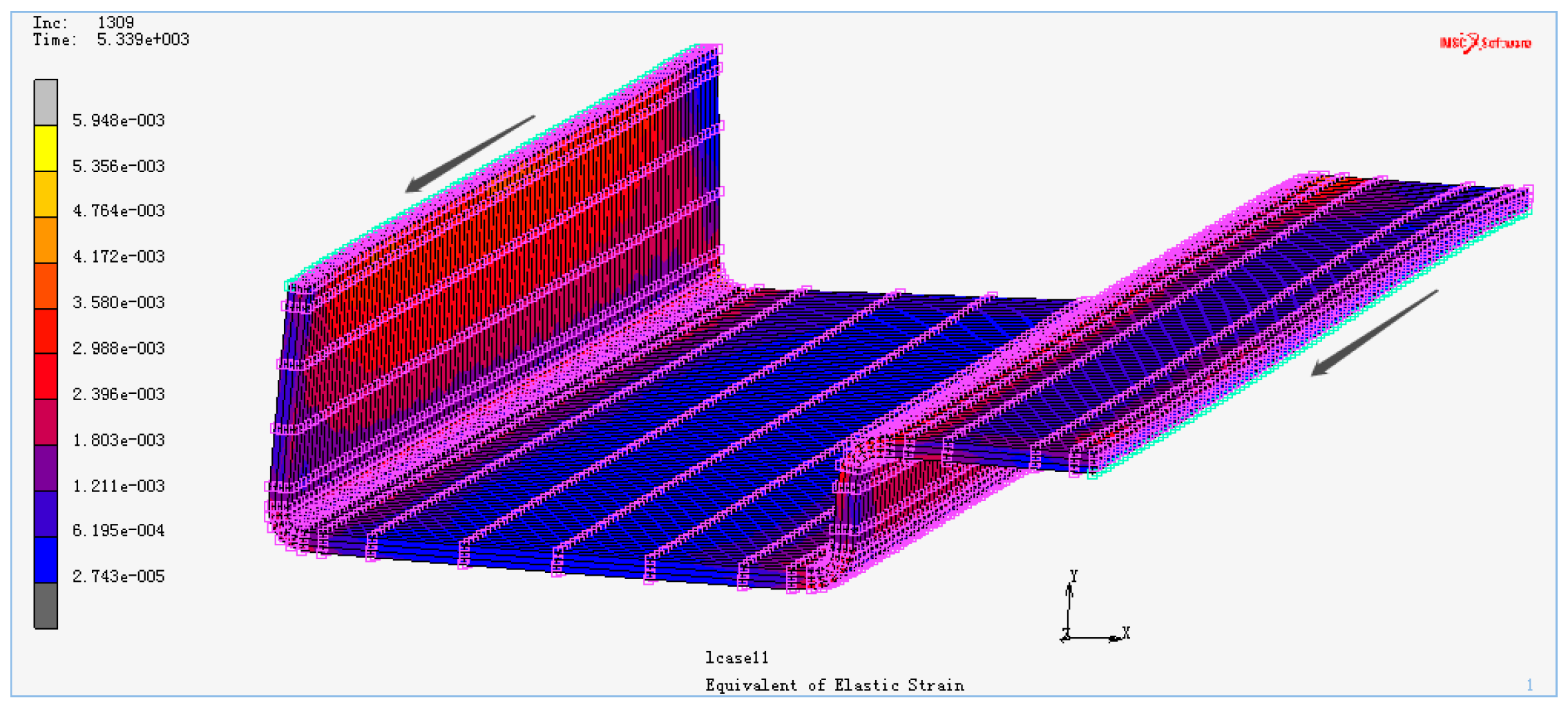Click the legend value 3.580e-003
Viewport: 1568px width, 707px height.
(x=119, y=302)
